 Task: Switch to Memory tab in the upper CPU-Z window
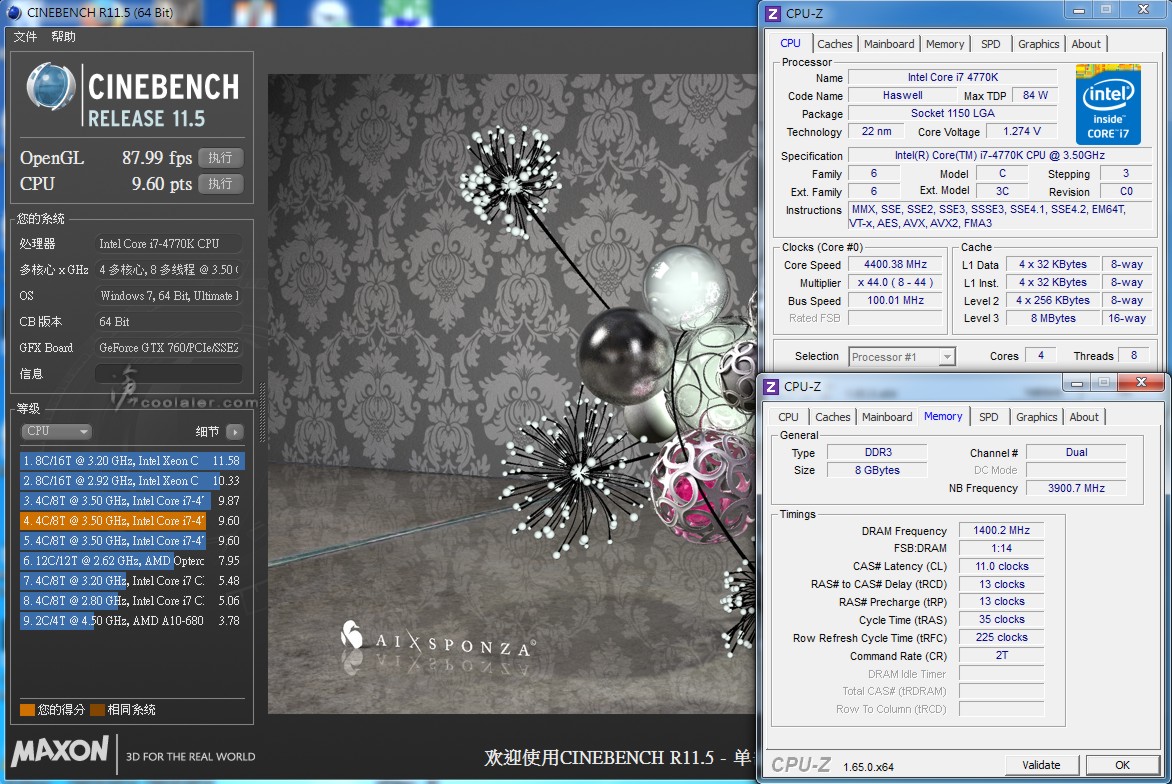pyautogui.click(x=945, y=44)
